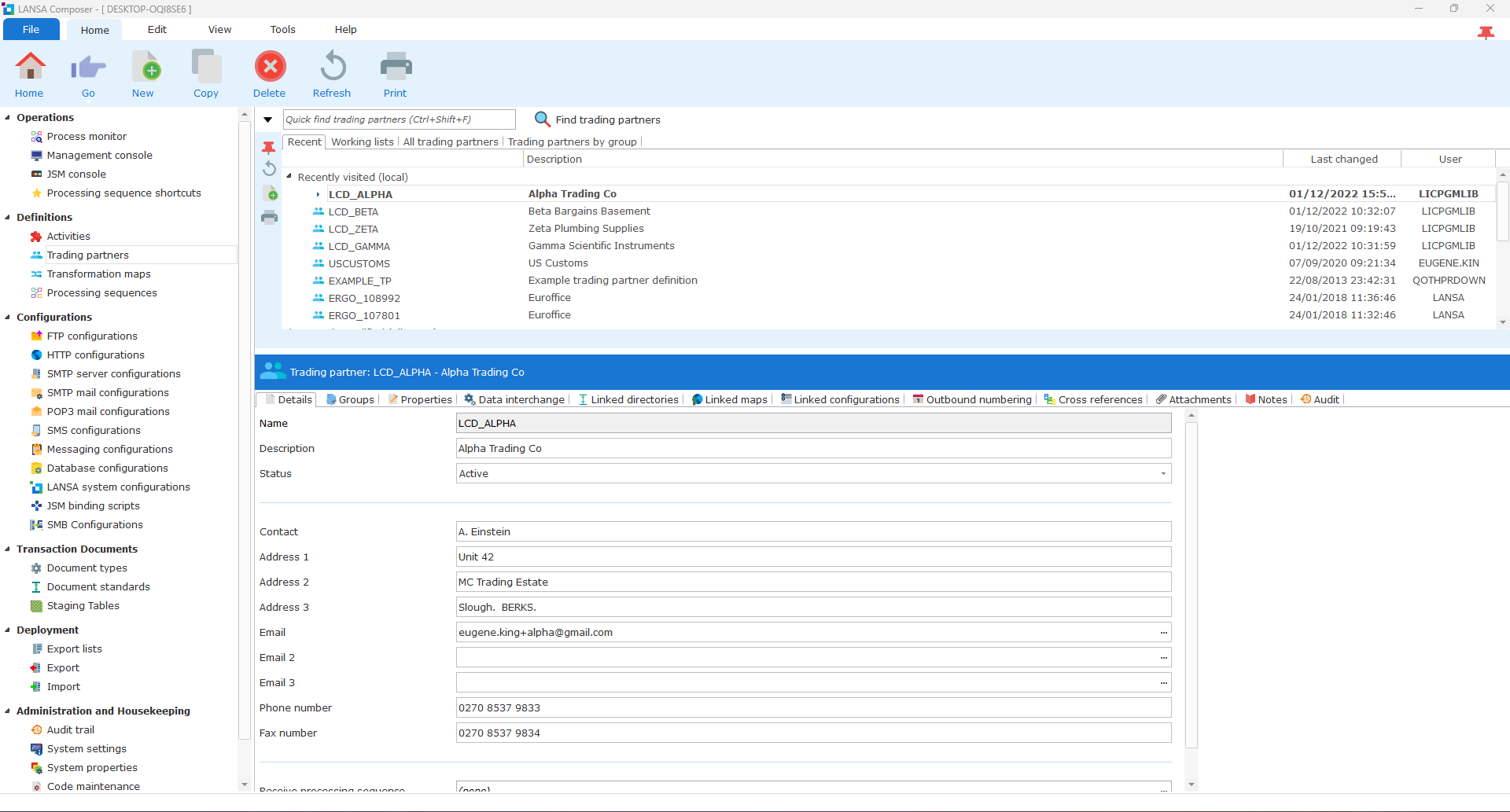1510x812 pixels.
Task: Collapse the Definitions navigator group
Action: tap(8, 218)
